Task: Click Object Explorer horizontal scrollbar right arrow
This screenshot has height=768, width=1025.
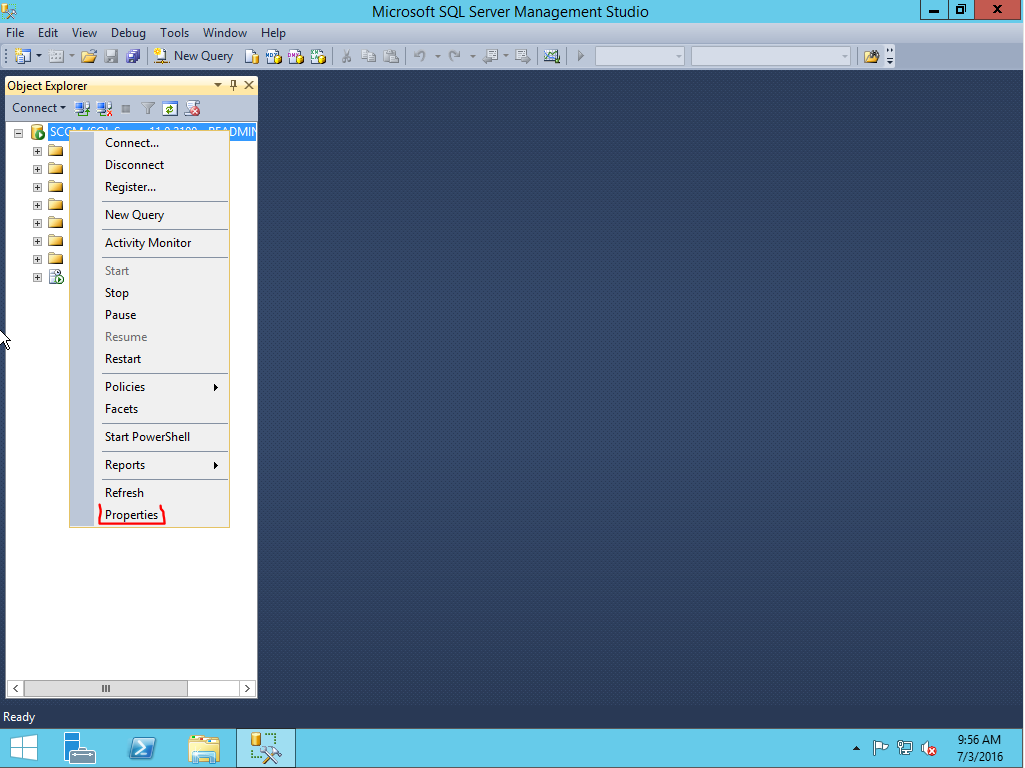Action: (x=247, y=688)
